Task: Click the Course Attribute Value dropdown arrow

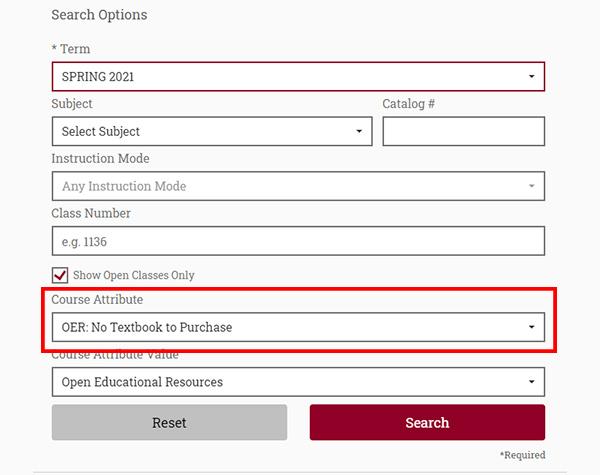Action: coord(531,382)
